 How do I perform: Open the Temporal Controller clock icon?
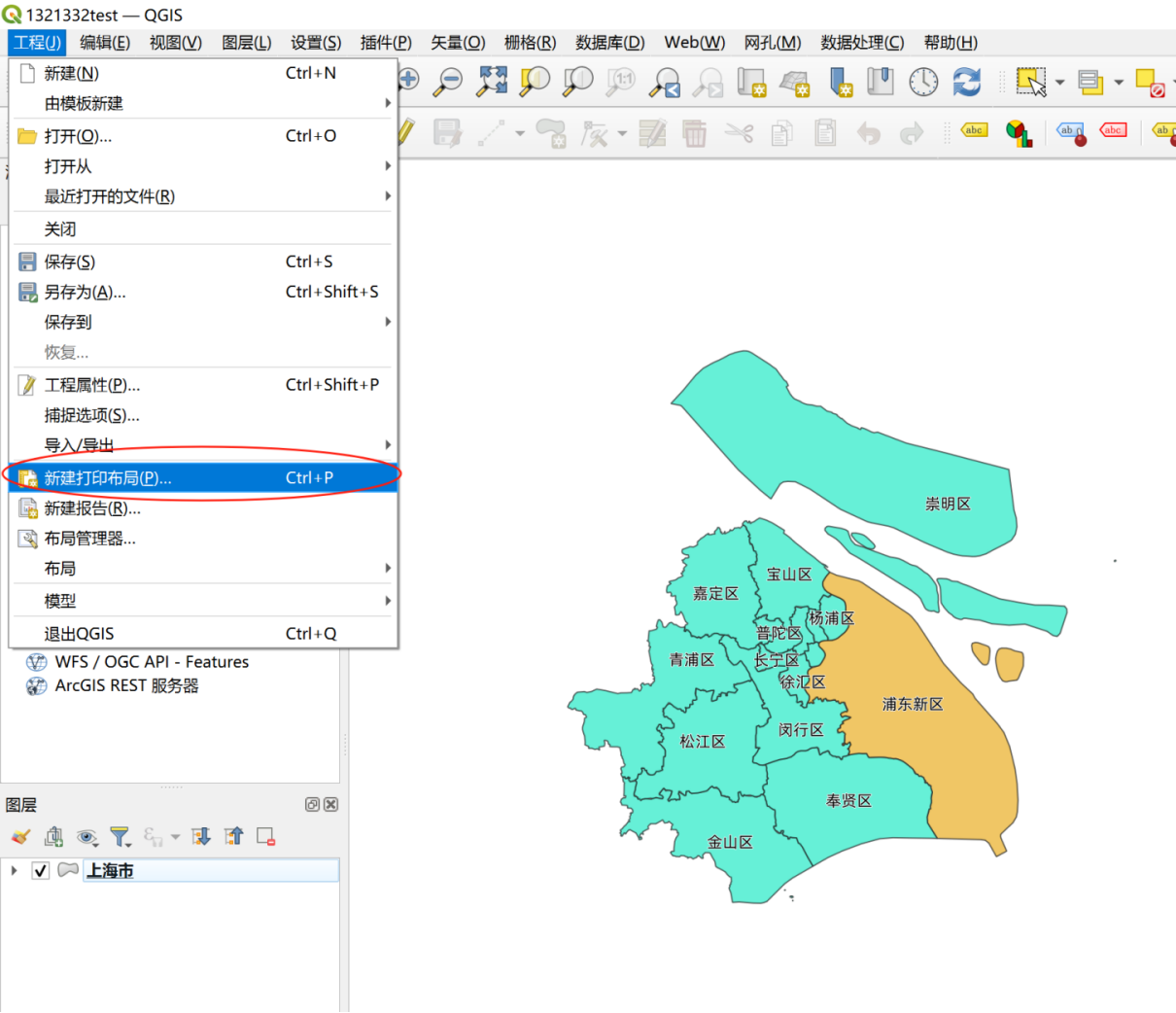coord(923,82)
